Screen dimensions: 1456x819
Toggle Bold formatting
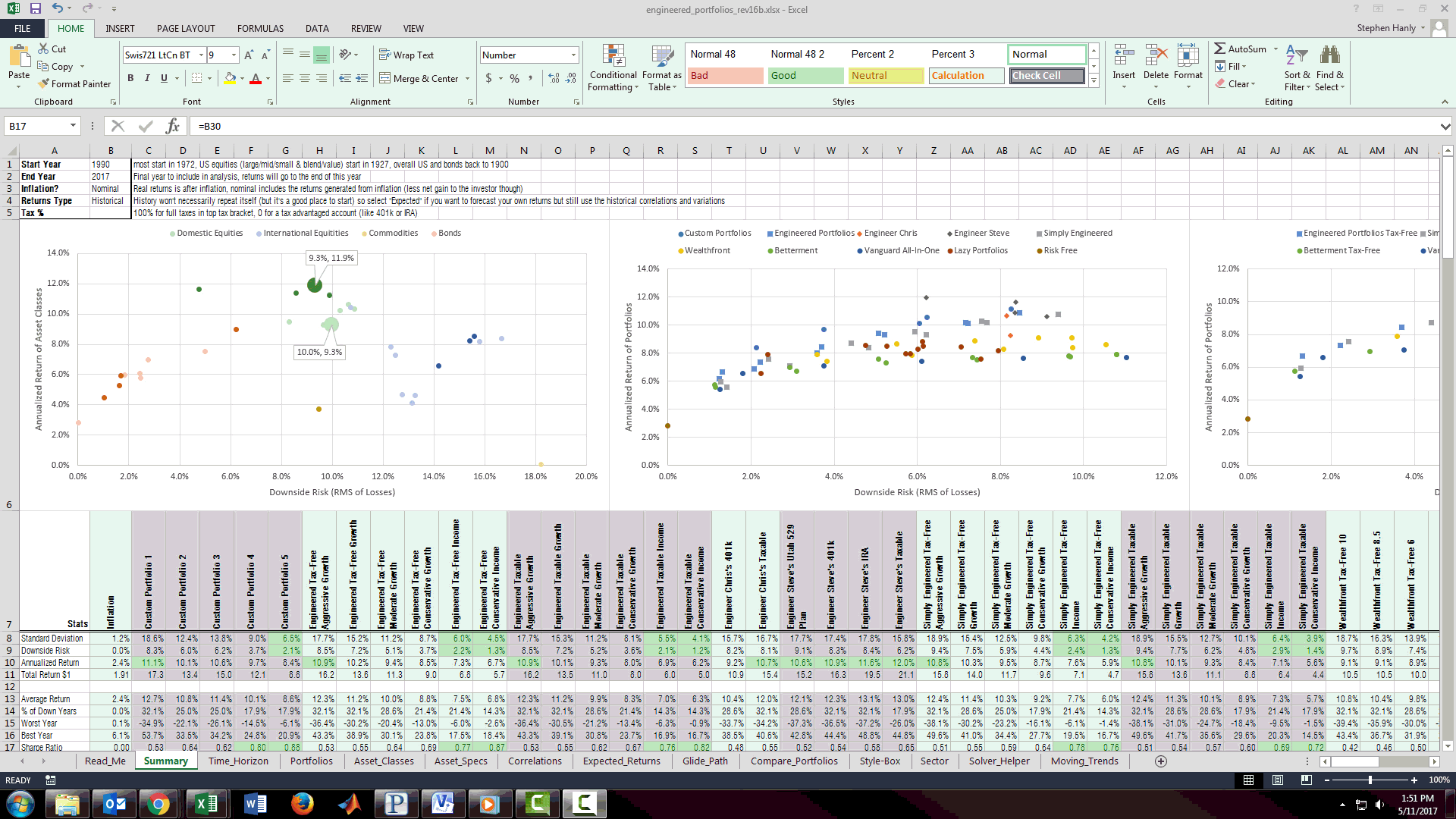point(130,78)
